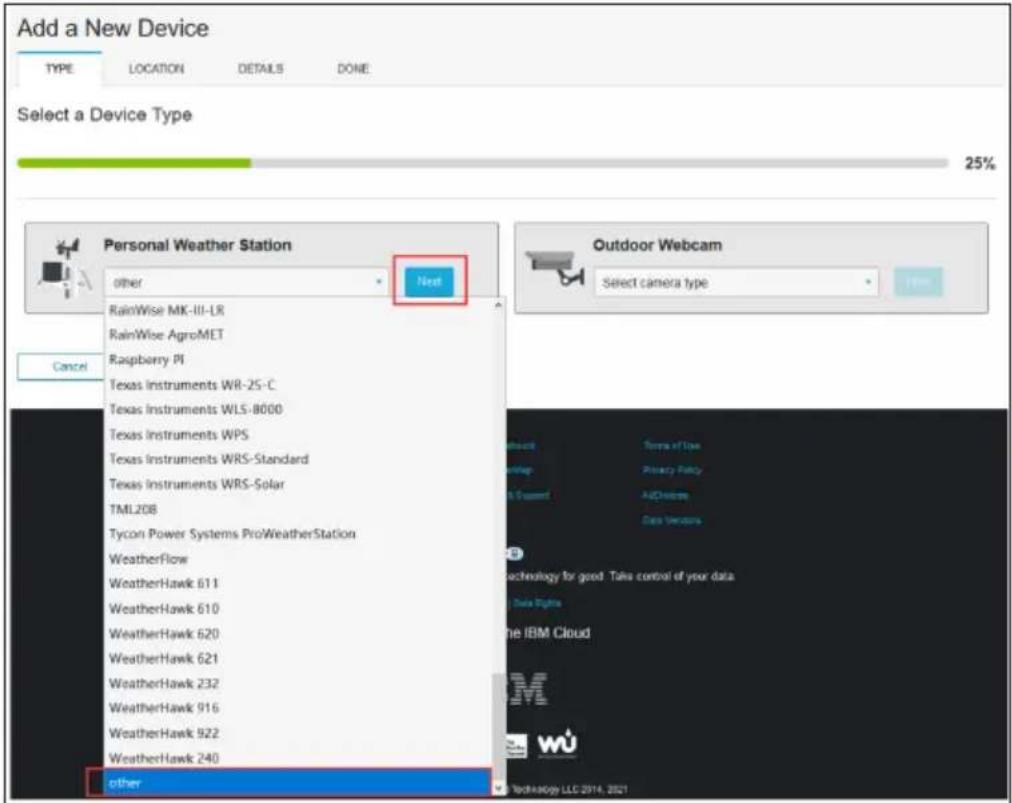Open the Select camera type dropdown
The height and width of the screenshot is (803, 1012).
tap(736, 283)
